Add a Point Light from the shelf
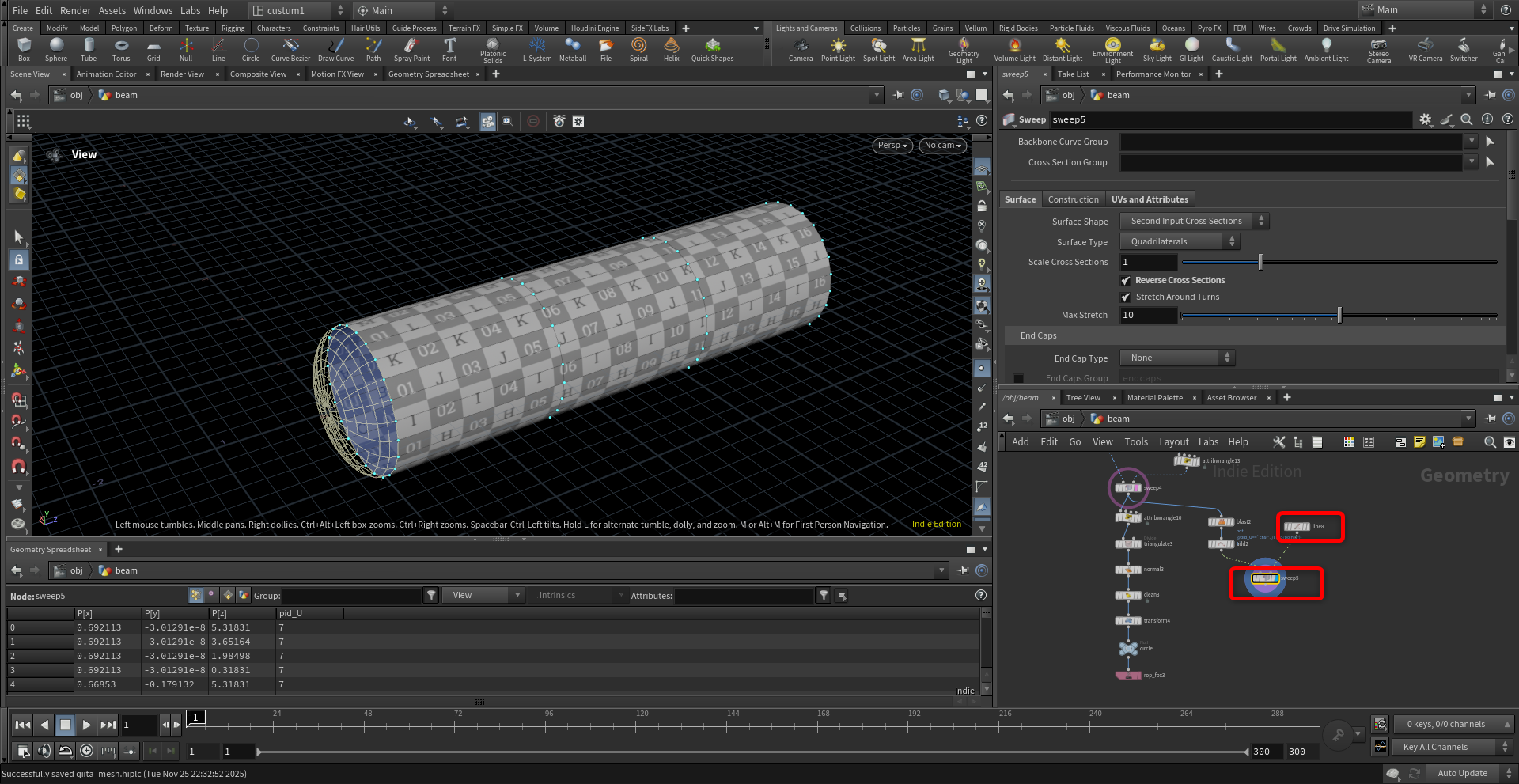 coord(838,49)
